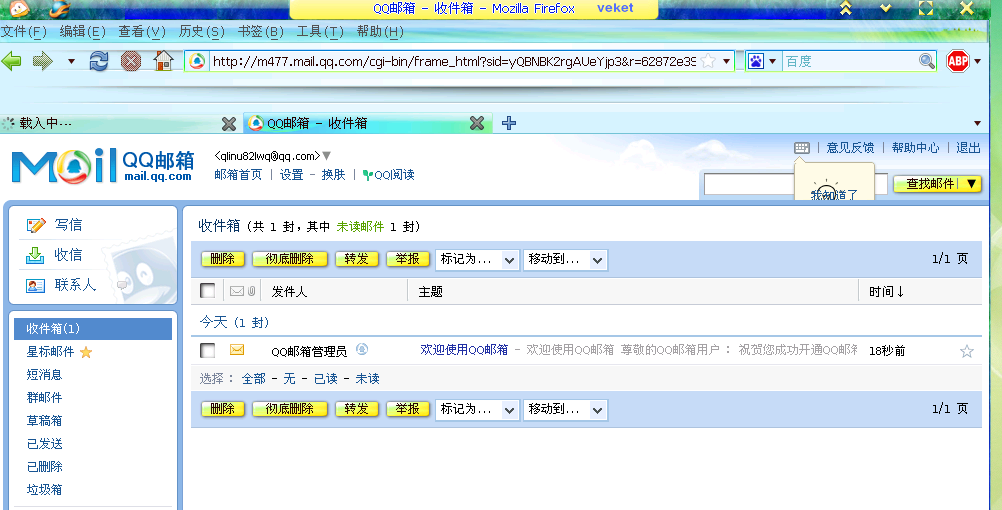Select 收件箱(1) folder

pos(93,328)
